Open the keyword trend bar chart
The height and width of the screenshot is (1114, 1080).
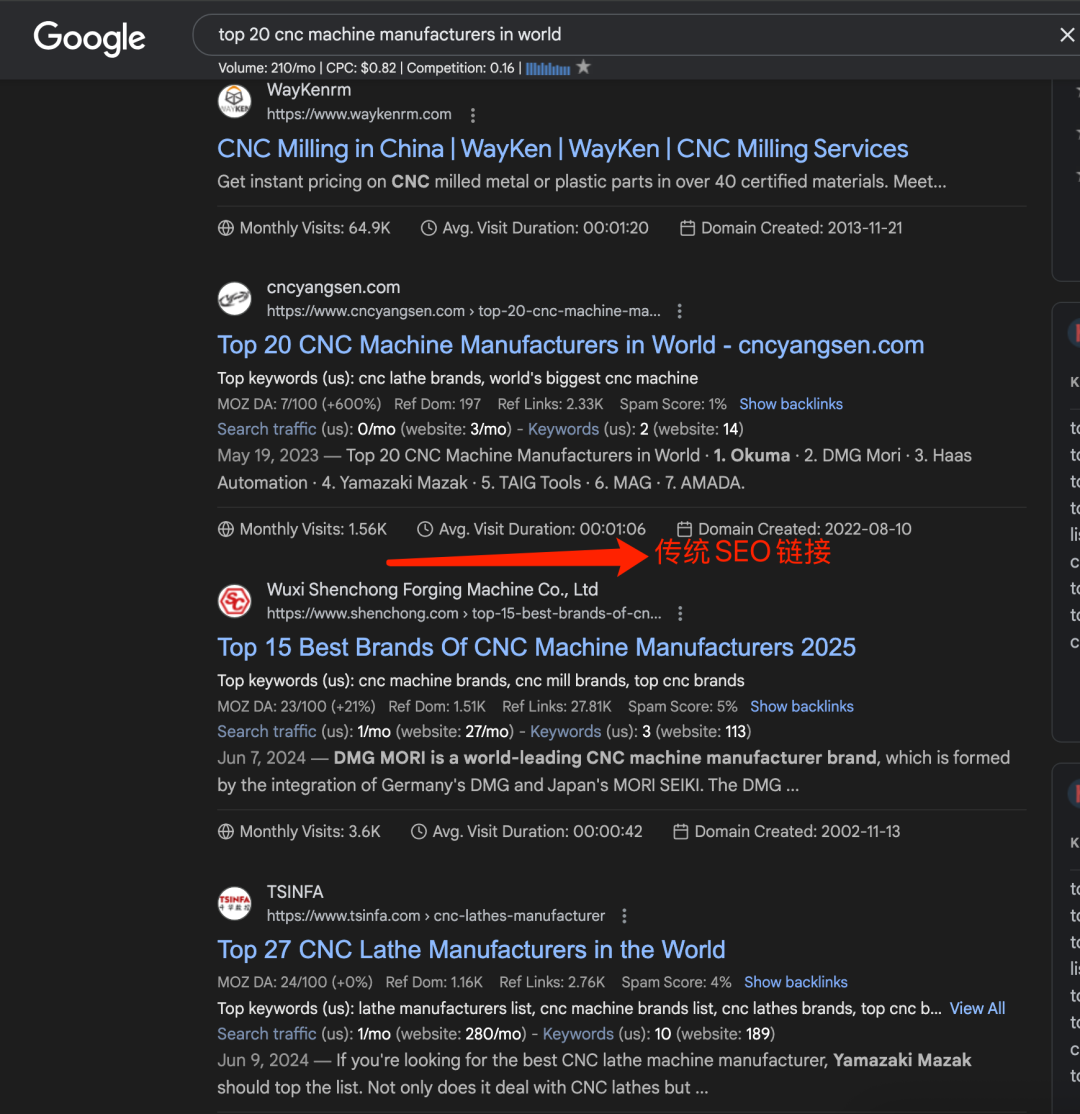(548, 68)
